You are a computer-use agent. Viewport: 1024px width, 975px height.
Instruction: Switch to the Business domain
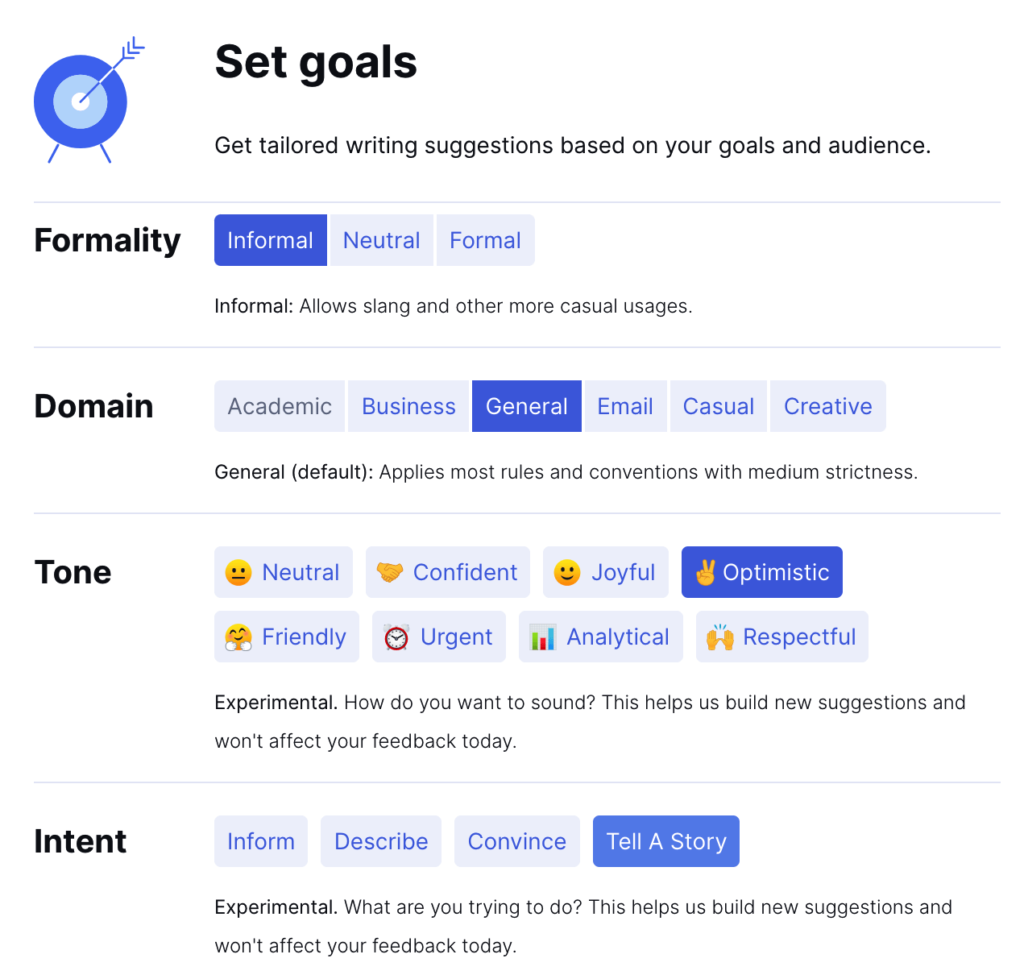click(408, 406)
